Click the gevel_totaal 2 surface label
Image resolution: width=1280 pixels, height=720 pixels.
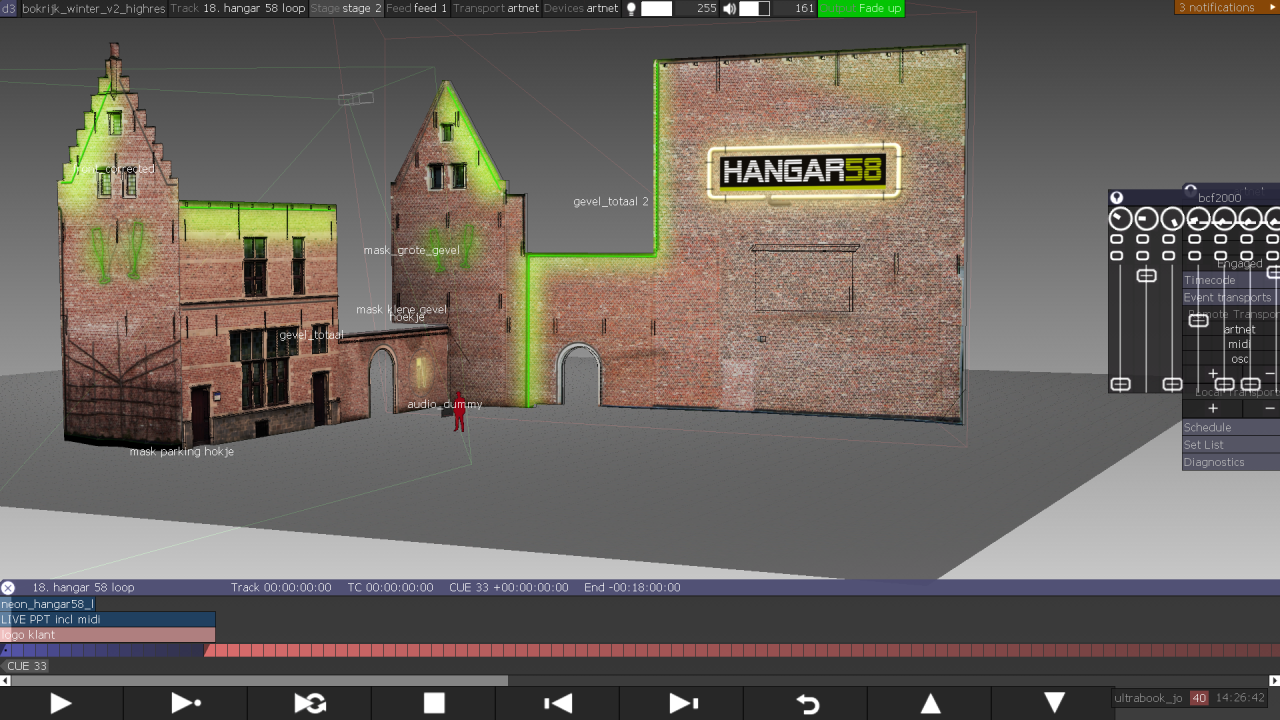(x=611, y=201)
